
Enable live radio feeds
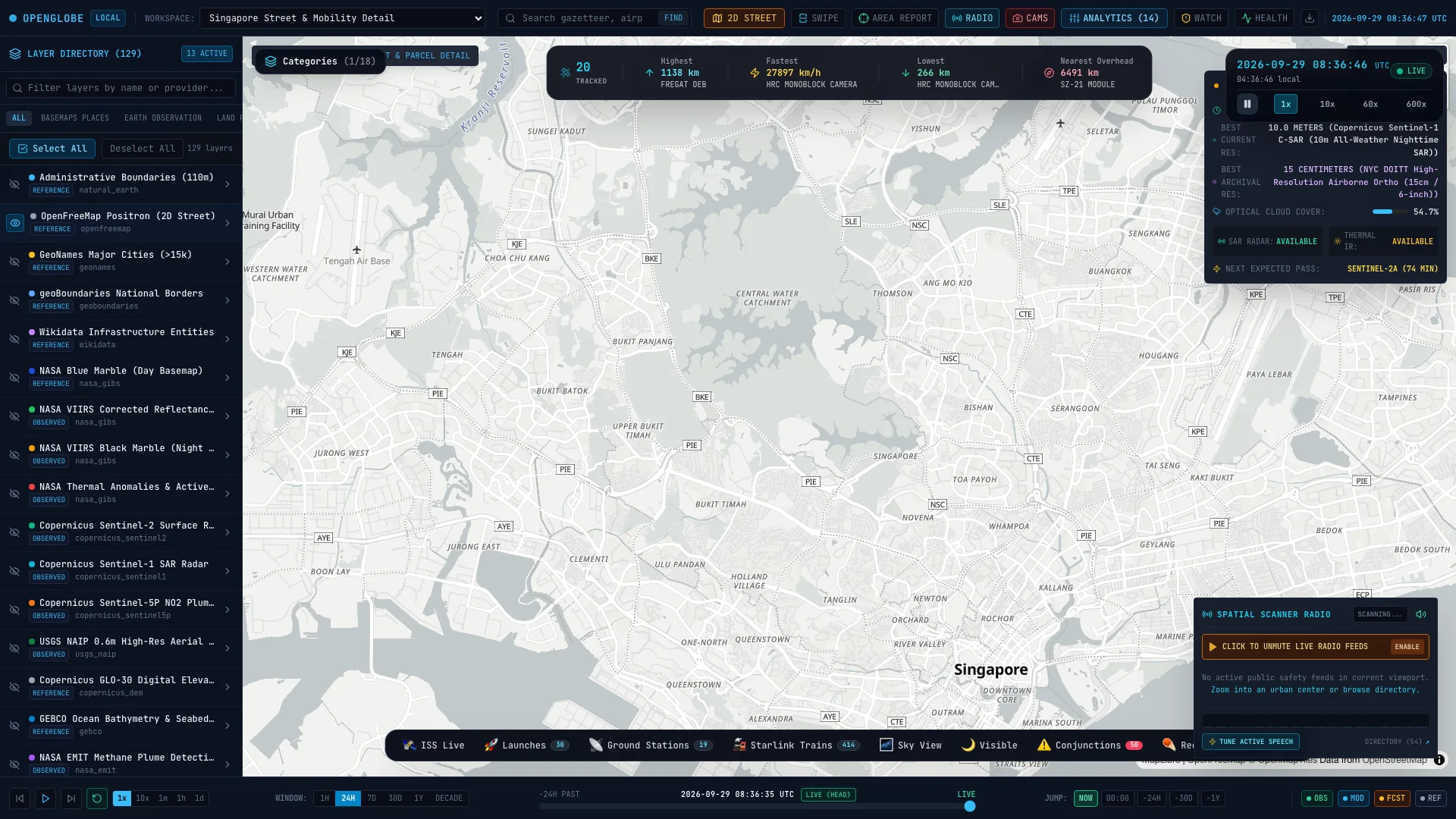[x=1407, y=647]
